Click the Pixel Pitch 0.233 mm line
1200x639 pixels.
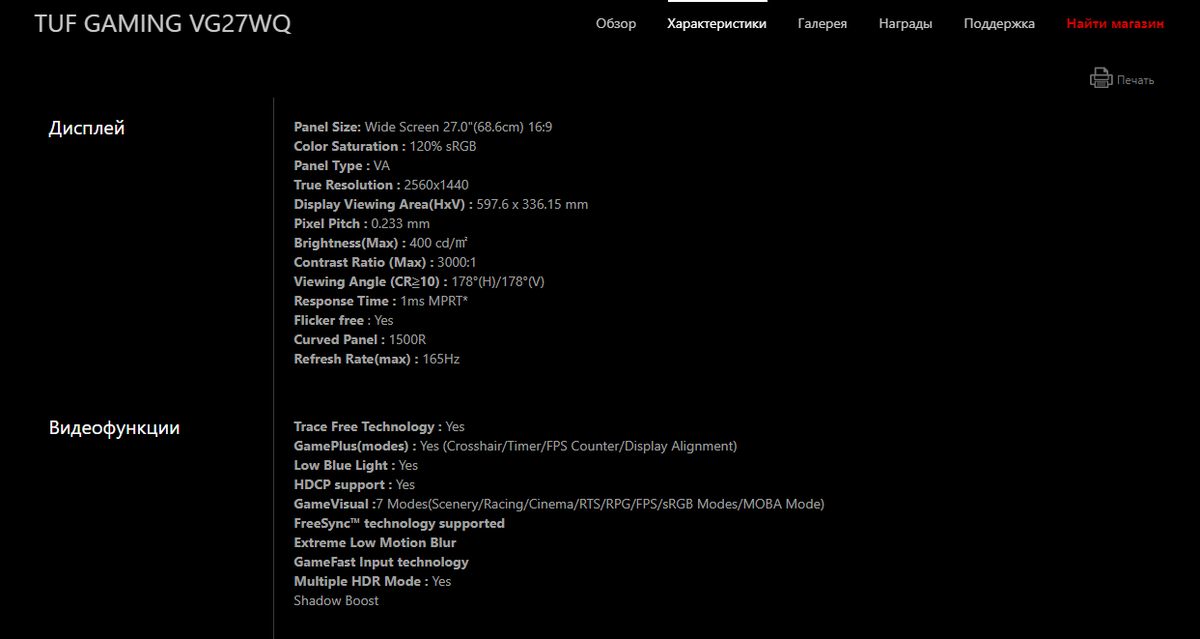coord(362,224)
